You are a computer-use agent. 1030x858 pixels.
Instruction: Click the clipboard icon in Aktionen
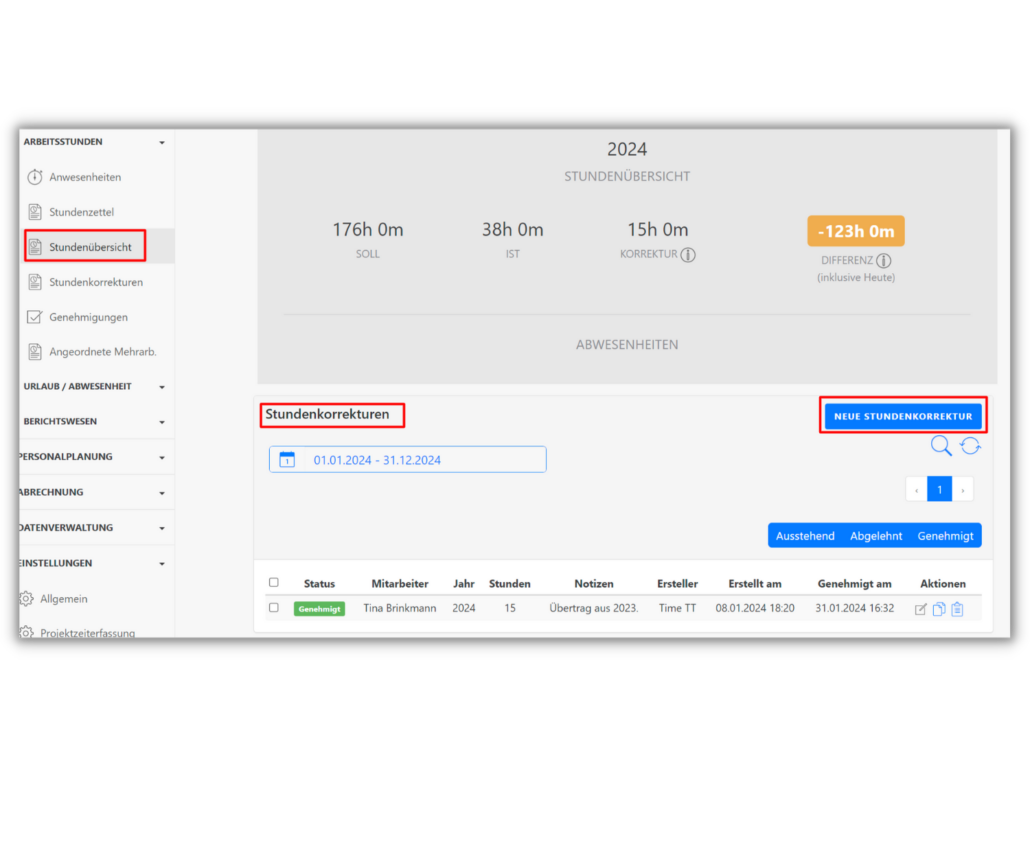click(x=957, y=609)
